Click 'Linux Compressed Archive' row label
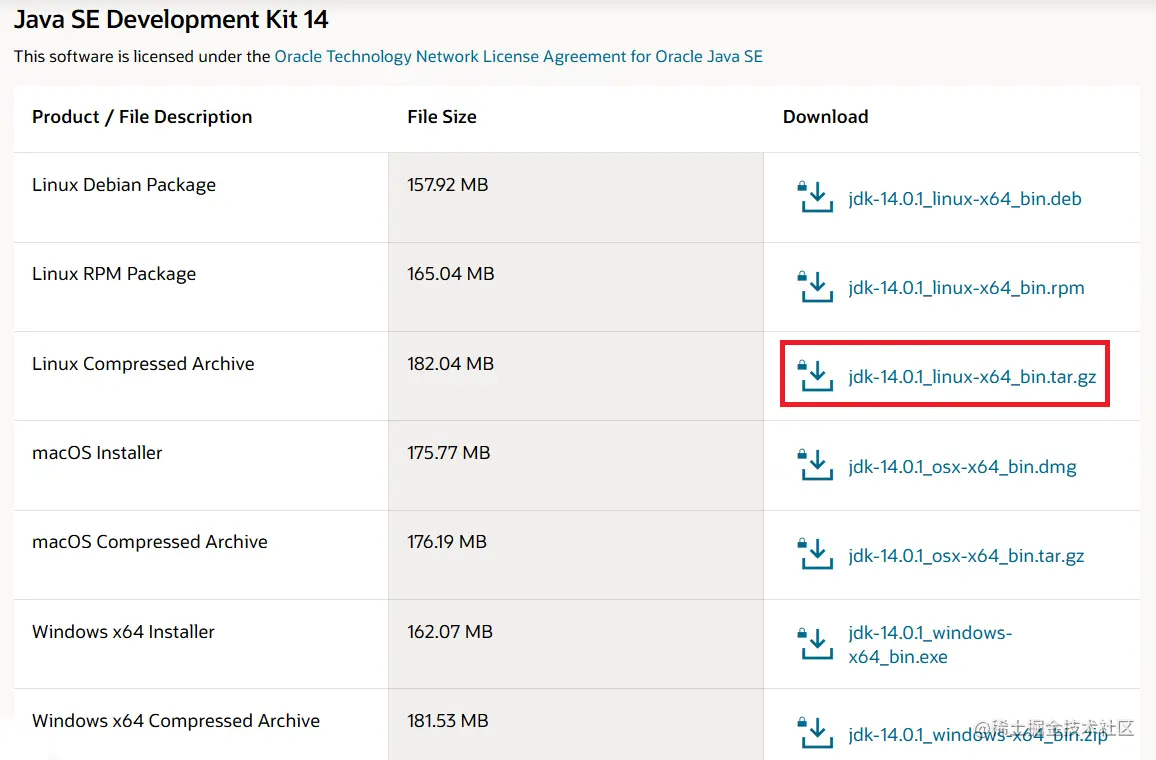The image size is (1156, 760). pos(143,364)
